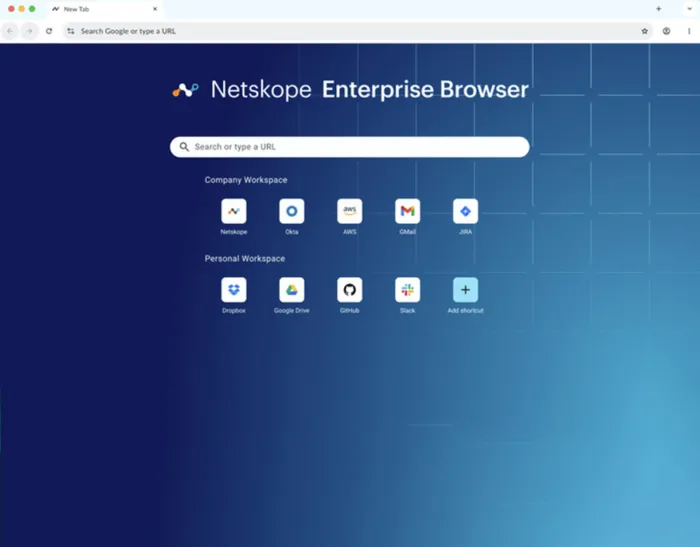
Task: Click the Add shortcut plus tile
Action: (465, 290)
